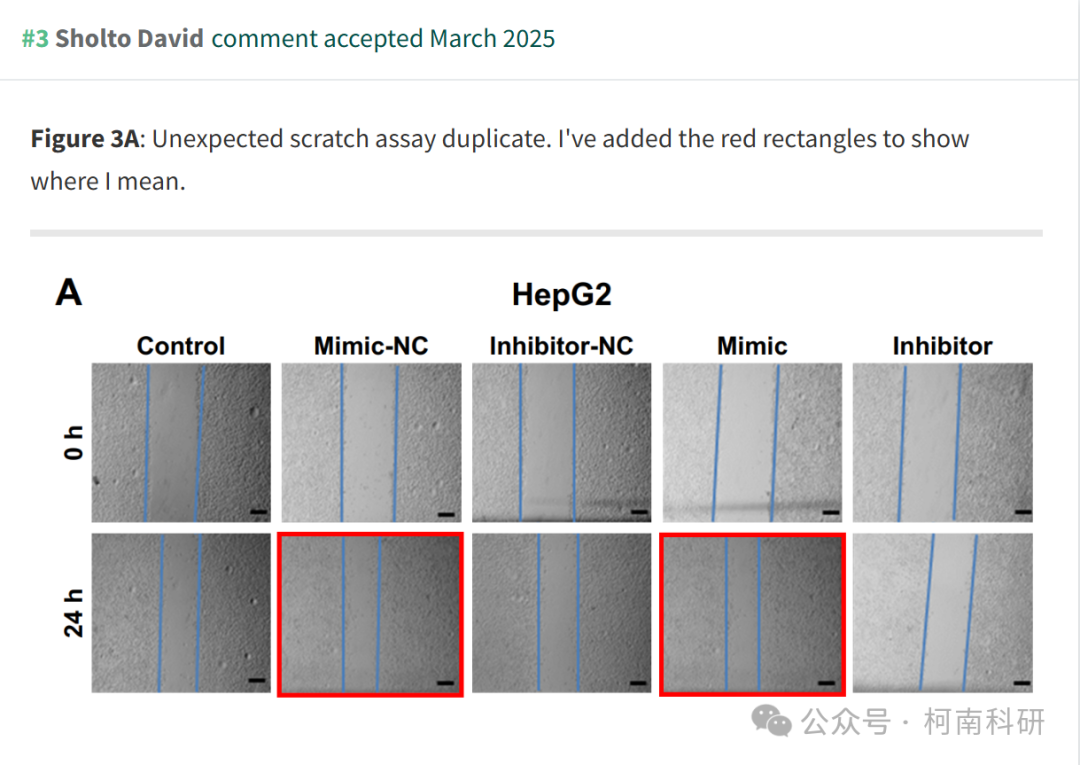Select the Inhibitor-NC 0 h scratch image
Image resolution: width=1080 pixels, height=765 pixels.
(x=561, y=442)
